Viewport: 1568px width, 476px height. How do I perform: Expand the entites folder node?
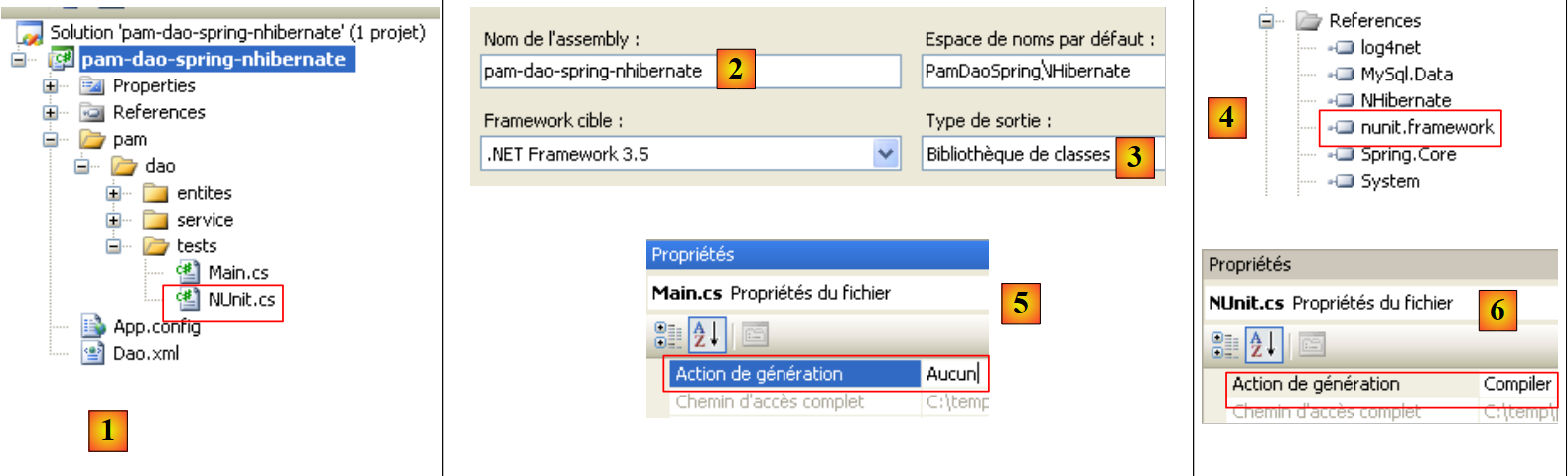(x=113, y=193)
